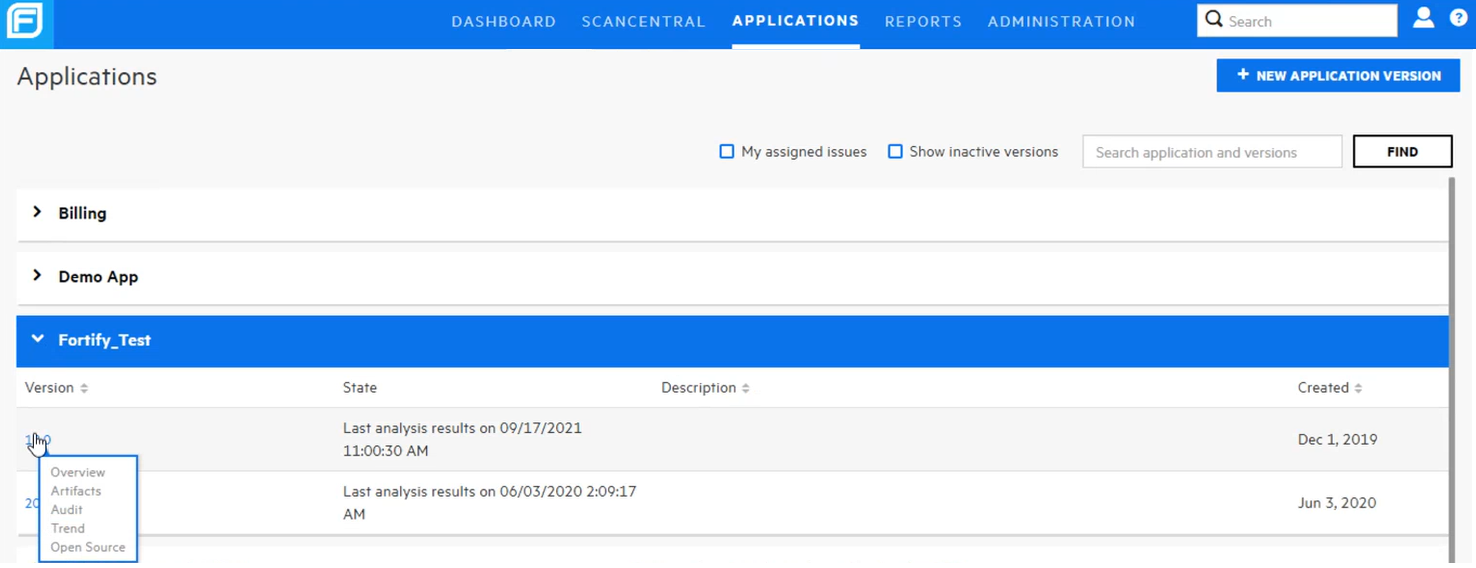The height and width of the screenshot is (568, 1476).
Task: Toggle My assigned issues checkbox
Action: (727, 152)
